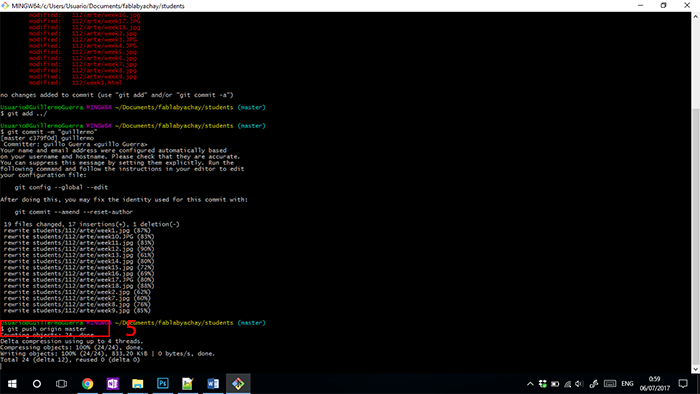This screenshot has height=394, width=700.
Task: Open the network Wi-Fi tray icon
Action: click(x=567, y=384)
